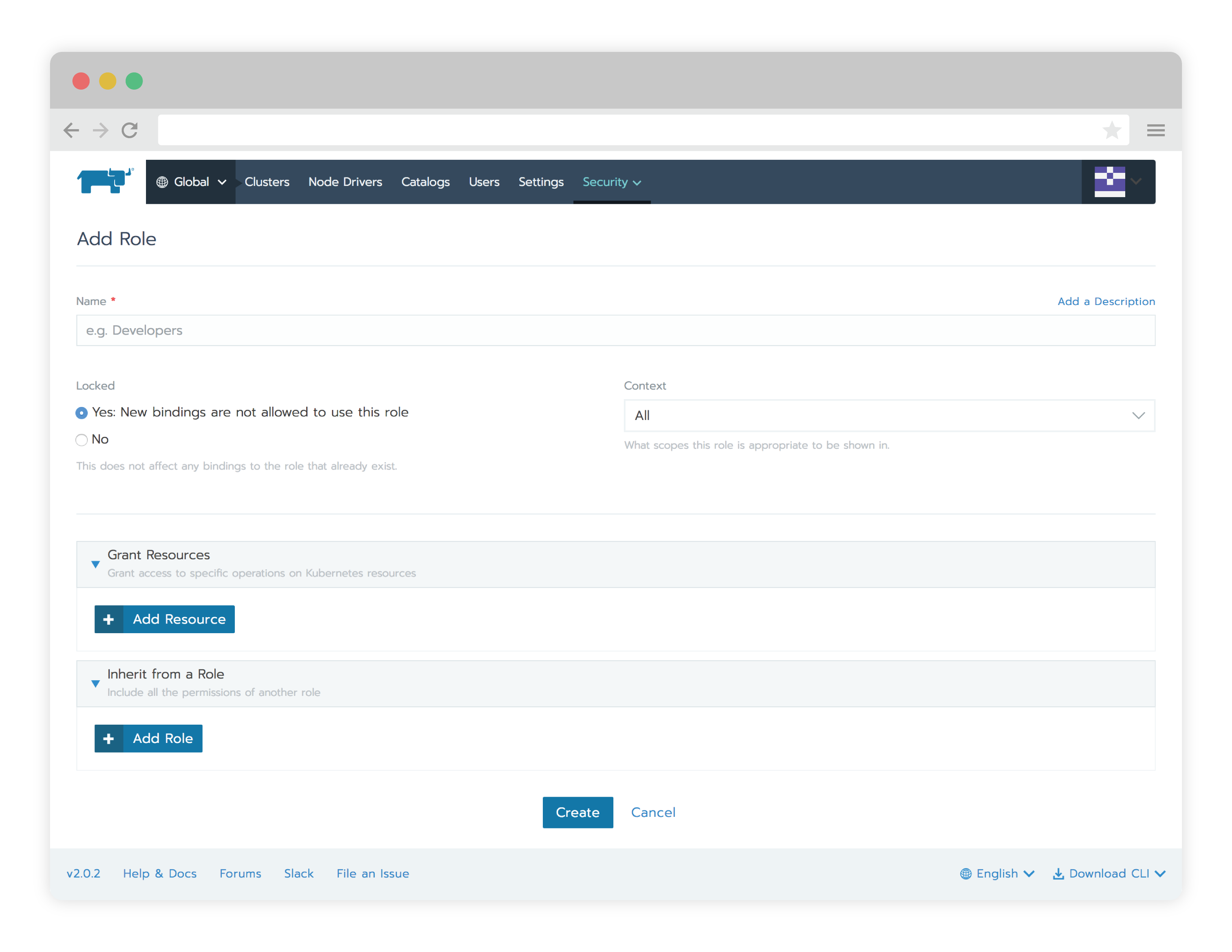Click the red close window dot
This screenshot has width=1232, height=952.
pos(81,81)
